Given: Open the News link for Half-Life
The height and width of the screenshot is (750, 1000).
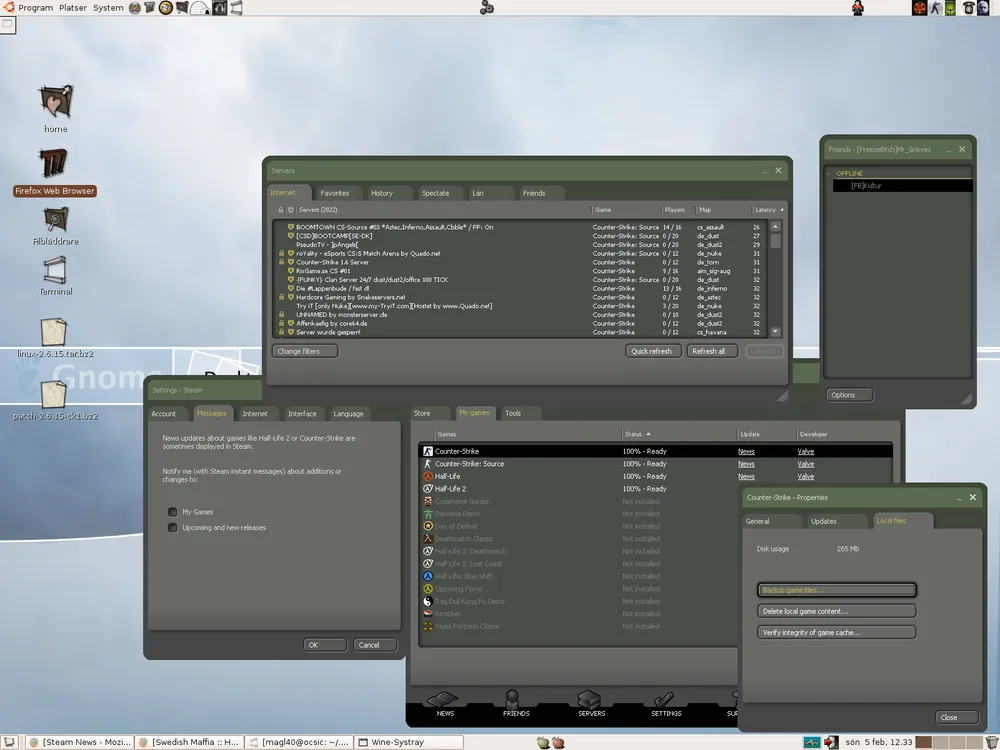Looking at the screenshot, I should tap(746, 477).
